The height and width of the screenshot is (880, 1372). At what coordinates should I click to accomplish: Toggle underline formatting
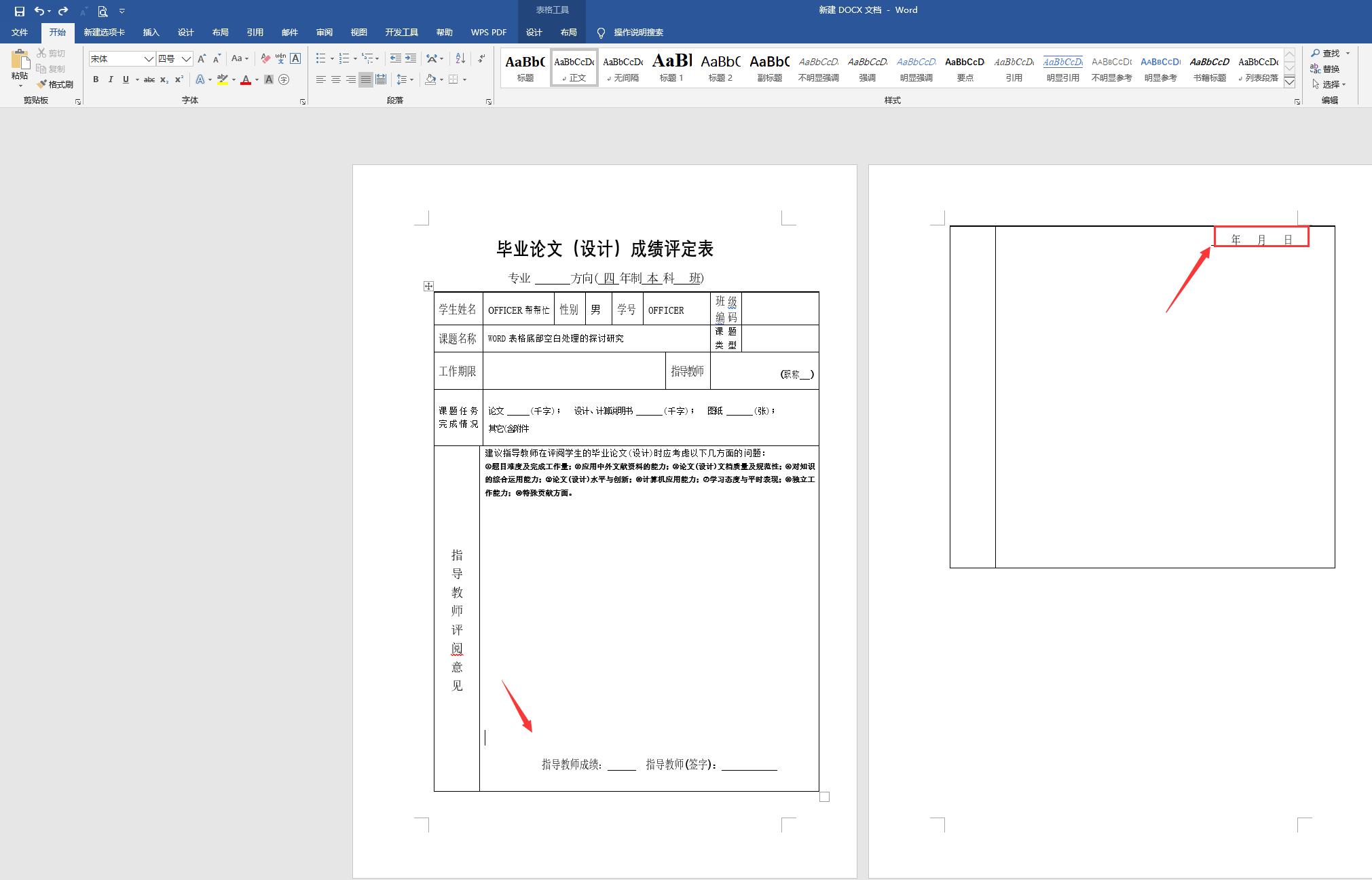125,79
